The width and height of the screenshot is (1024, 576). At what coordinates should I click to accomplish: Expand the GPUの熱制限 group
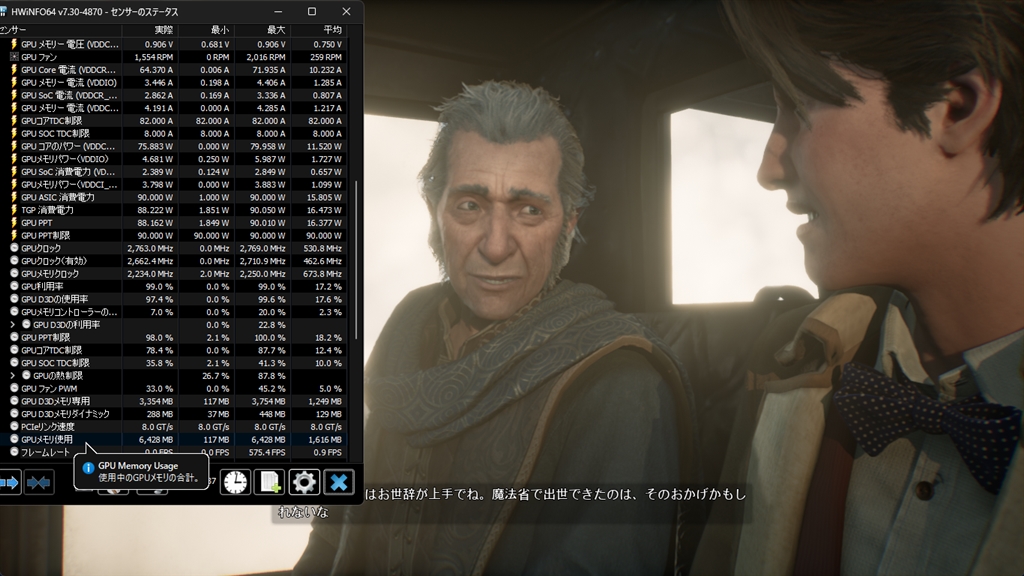tap(12, 376)
